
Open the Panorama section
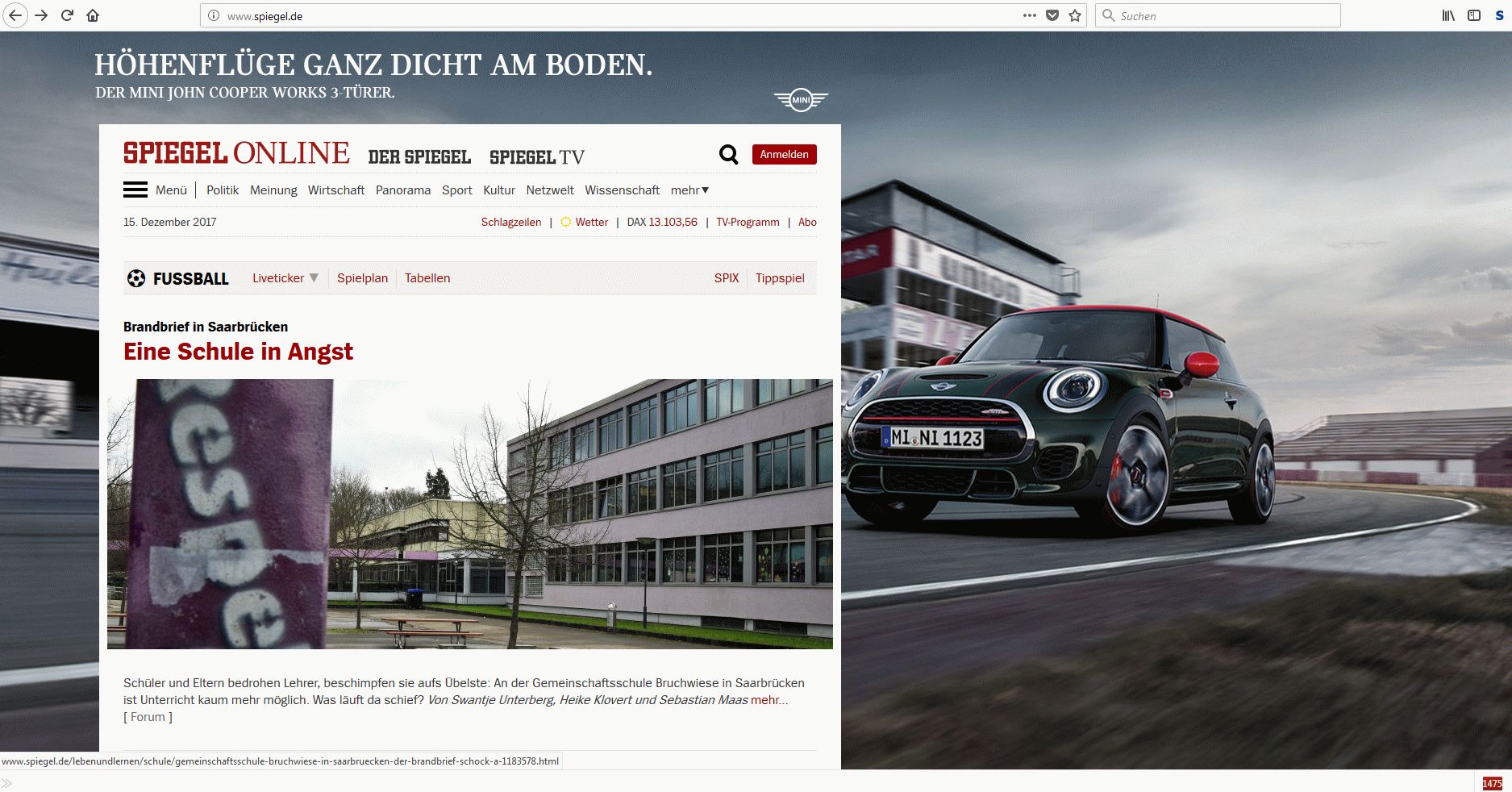pos(403,190)
